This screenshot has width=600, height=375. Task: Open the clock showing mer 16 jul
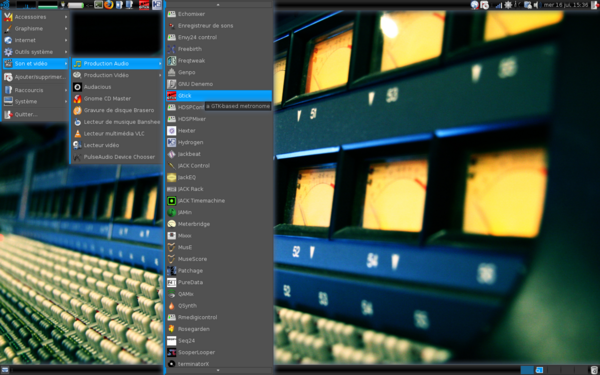(x=565, y=5)
